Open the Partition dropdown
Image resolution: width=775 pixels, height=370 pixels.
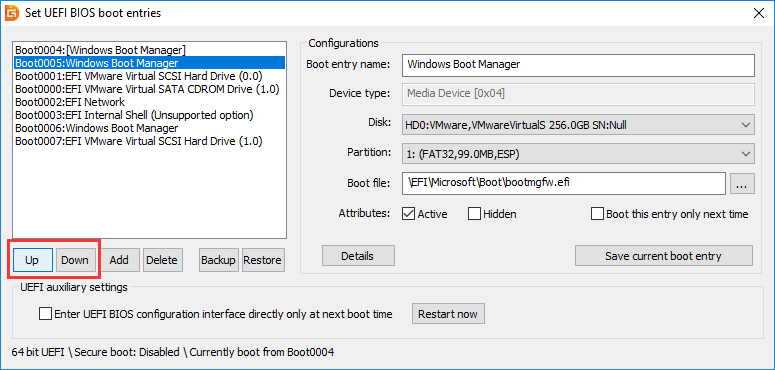[x=578, y=154]
